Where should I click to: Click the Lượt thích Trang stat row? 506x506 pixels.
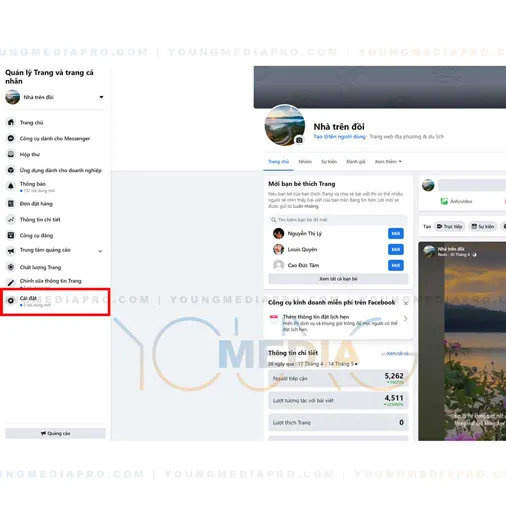[x=338, y=422]
